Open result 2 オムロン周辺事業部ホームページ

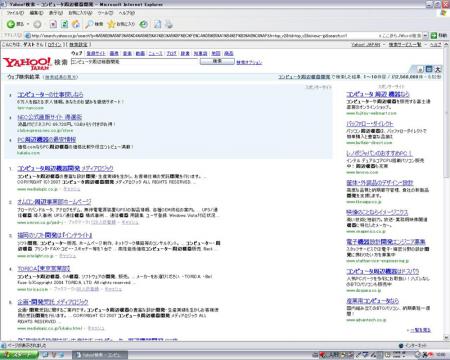point(54,202)
